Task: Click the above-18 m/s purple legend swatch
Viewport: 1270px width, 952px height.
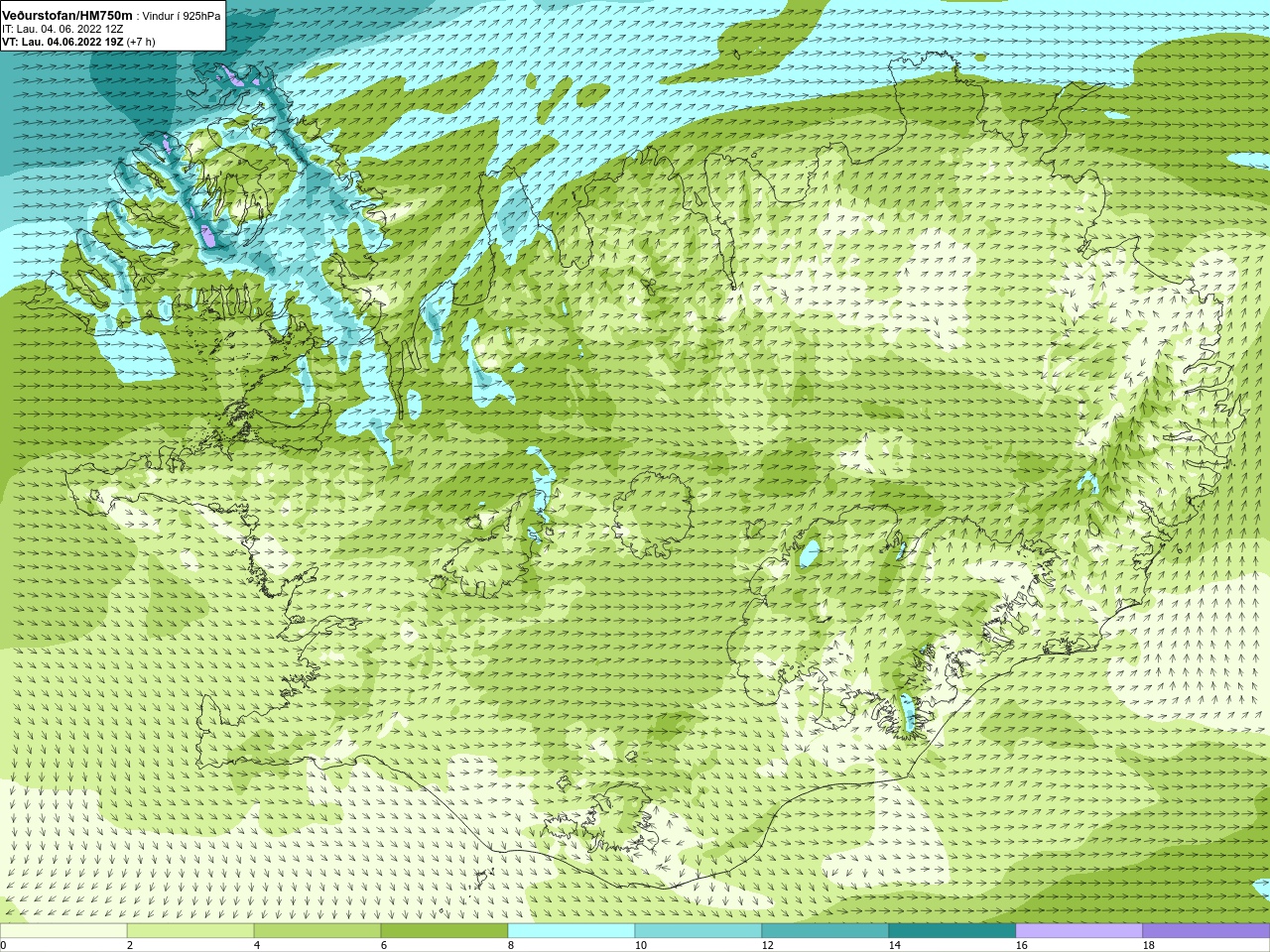Action: pyautogui.click(x=1206, y=931)
